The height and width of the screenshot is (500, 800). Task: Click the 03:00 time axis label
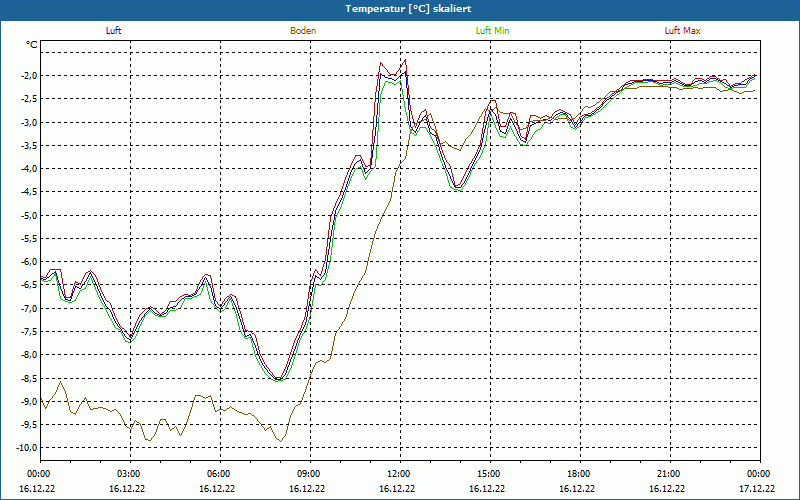coord(131,474)
